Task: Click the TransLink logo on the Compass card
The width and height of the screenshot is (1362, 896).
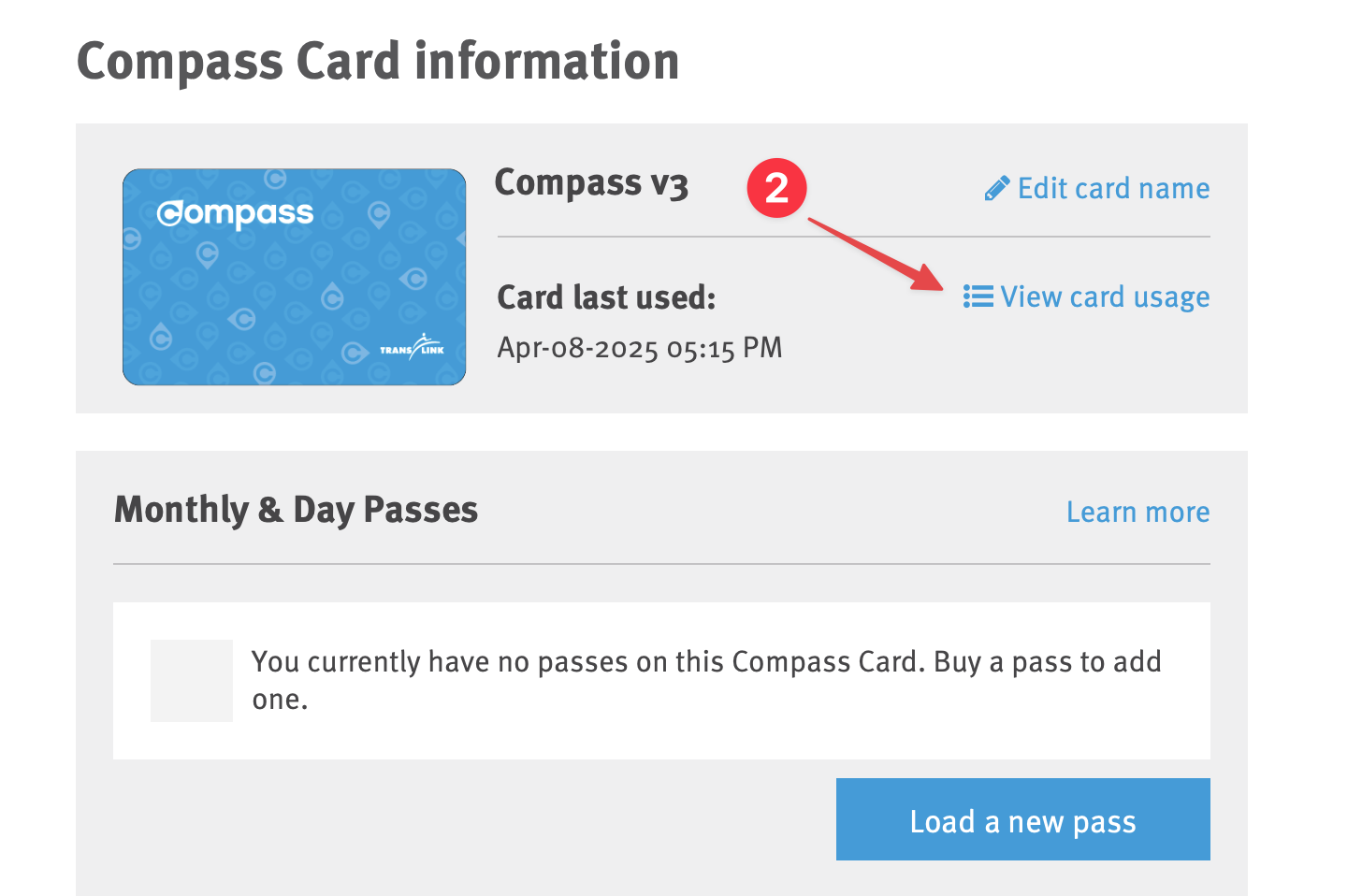Action: pos(414,346)
